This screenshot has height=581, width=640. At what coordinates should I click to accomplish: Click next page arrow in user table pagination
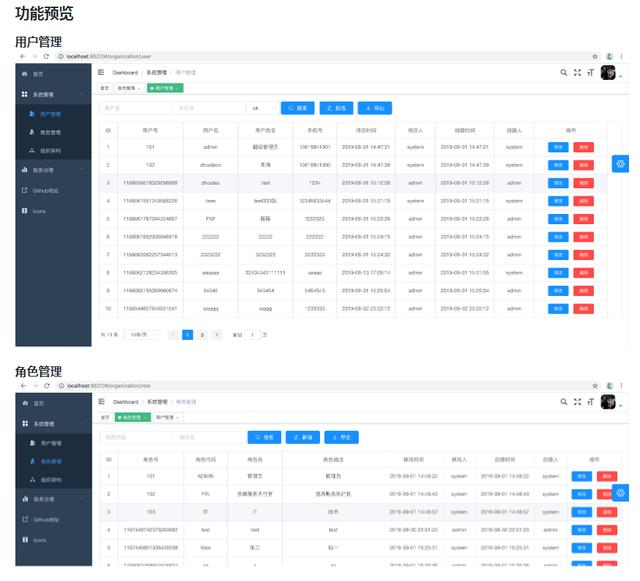tap(217, 335)
